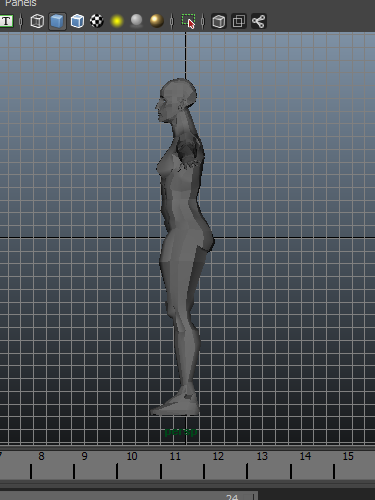Activate High Quality rendering gold sphere
This screenshot has width=375, height=500.
click(157, 21)
